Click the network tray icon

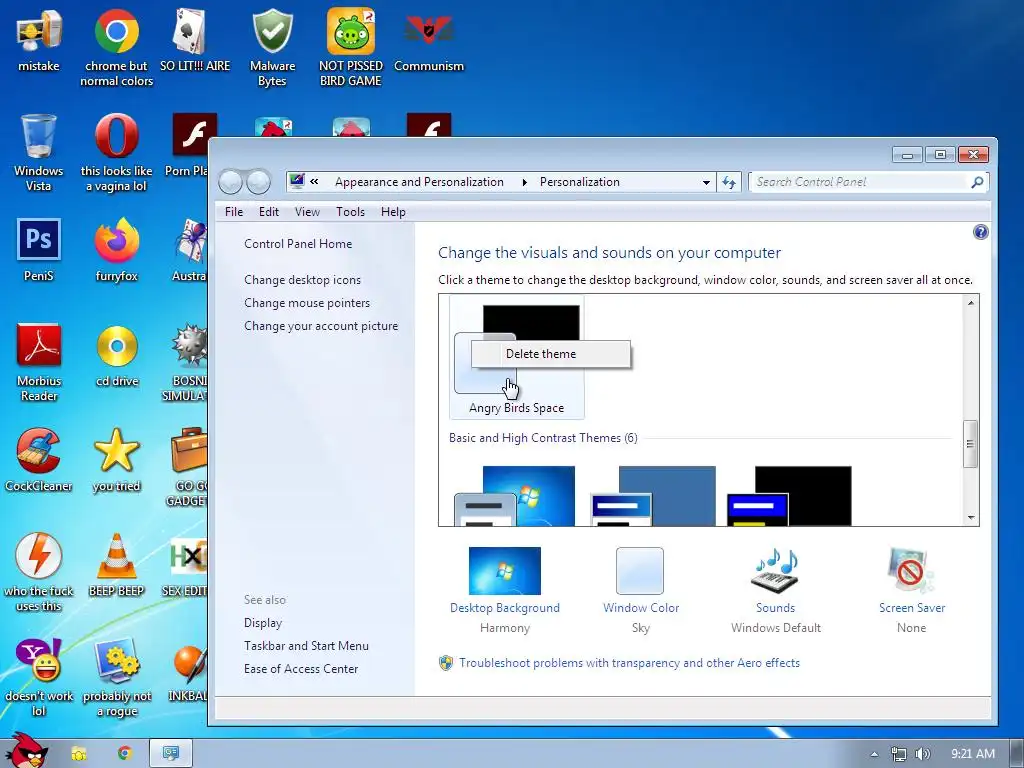click(899, 754)
